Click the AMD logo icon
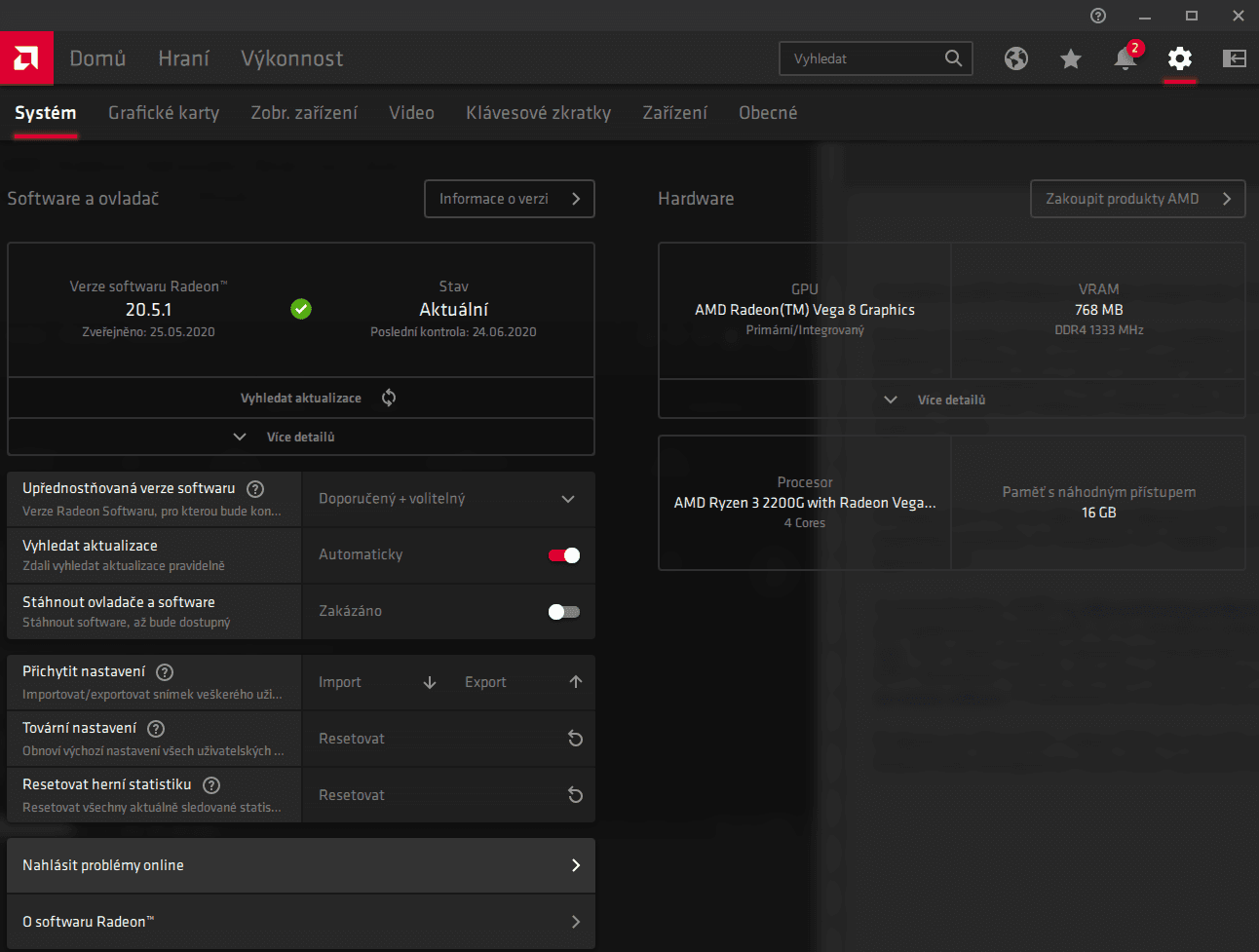Image resolution: width=1259 pixels, height=952 pixels. tap(26, 58)
